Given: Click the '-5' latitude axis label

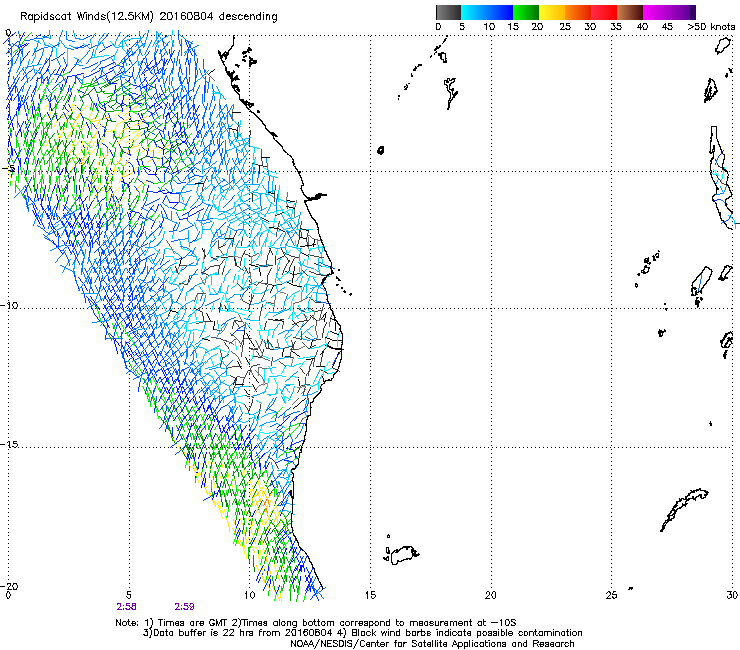Looking at the screenshot, I should [x=9, y=169].
